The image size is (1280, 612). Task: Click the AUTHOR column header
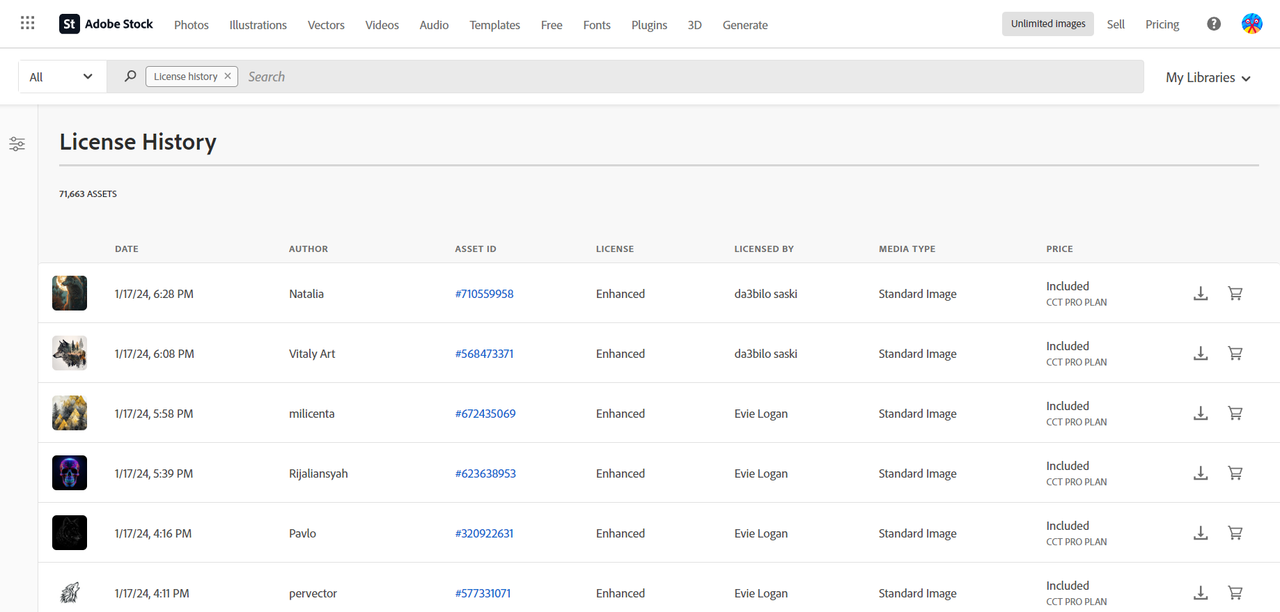coord(308,249)
